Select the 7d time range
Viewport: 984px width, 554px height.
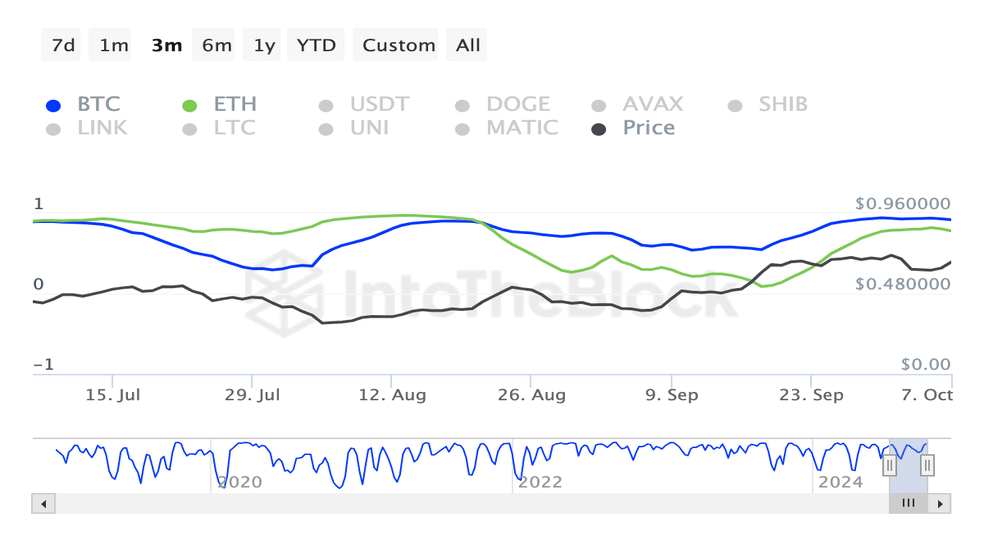[61, 45]
